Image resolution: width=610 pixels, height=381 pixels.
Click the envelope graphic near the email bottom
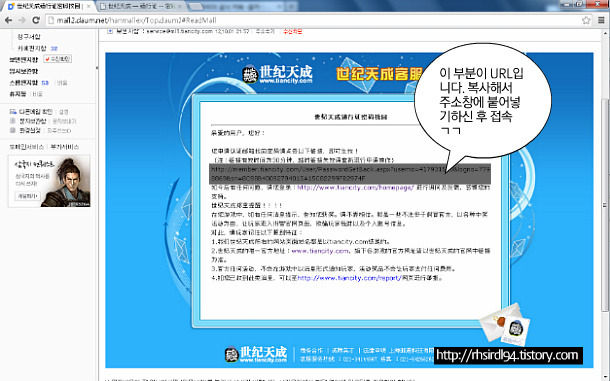(x=505, y=324)
